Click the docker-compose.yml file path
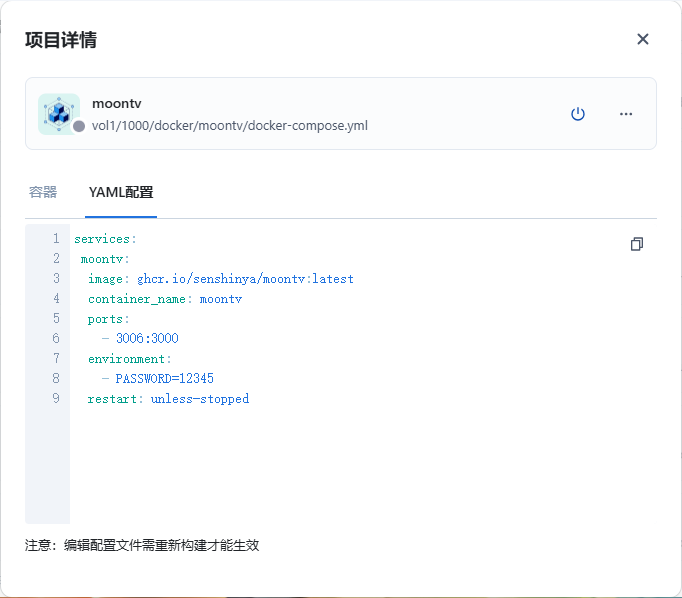Viewport: 682px width, 598px height. (x=230, y=126)
